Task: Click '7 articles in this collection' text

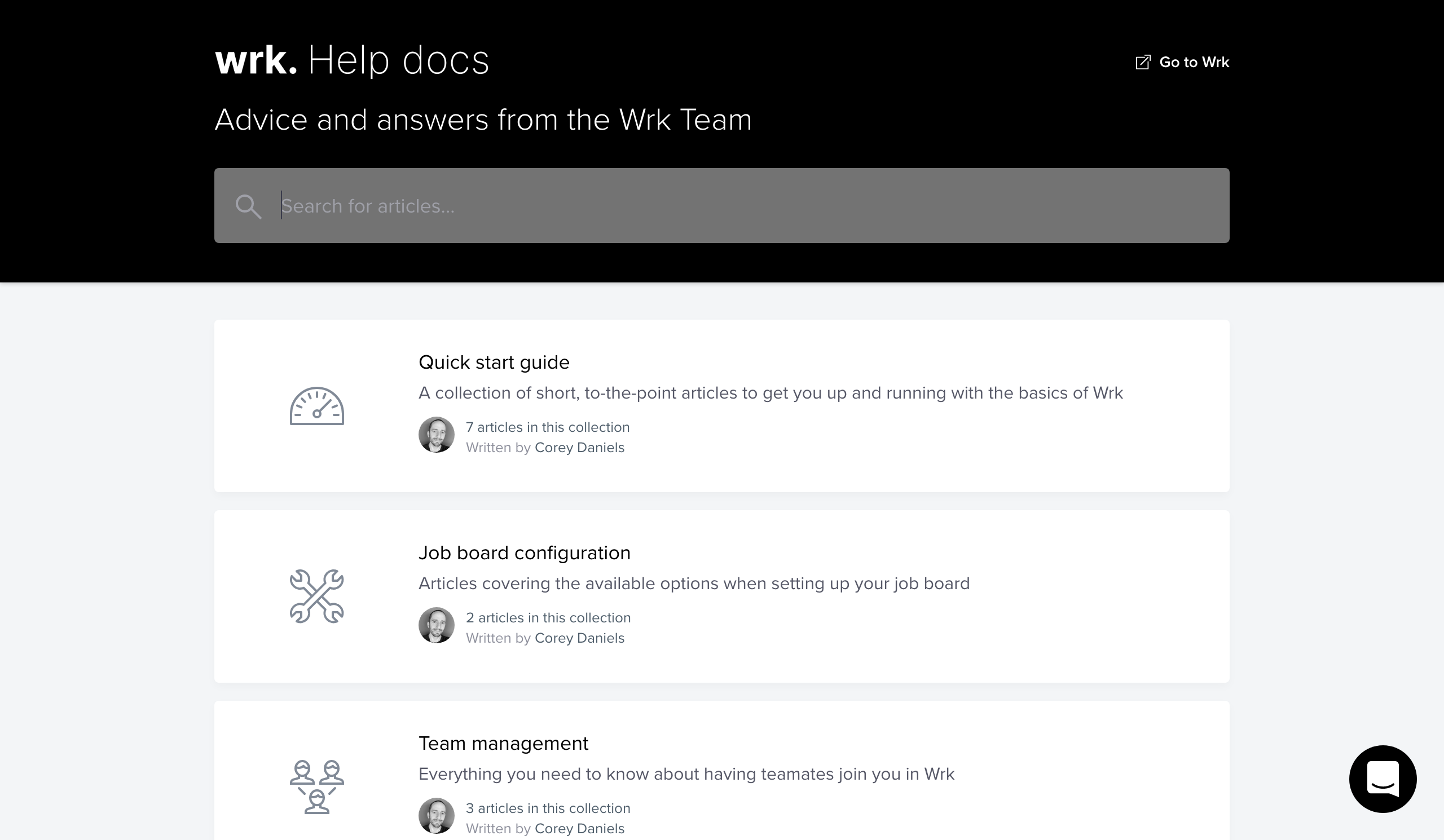Action: (x=547, y=427)
